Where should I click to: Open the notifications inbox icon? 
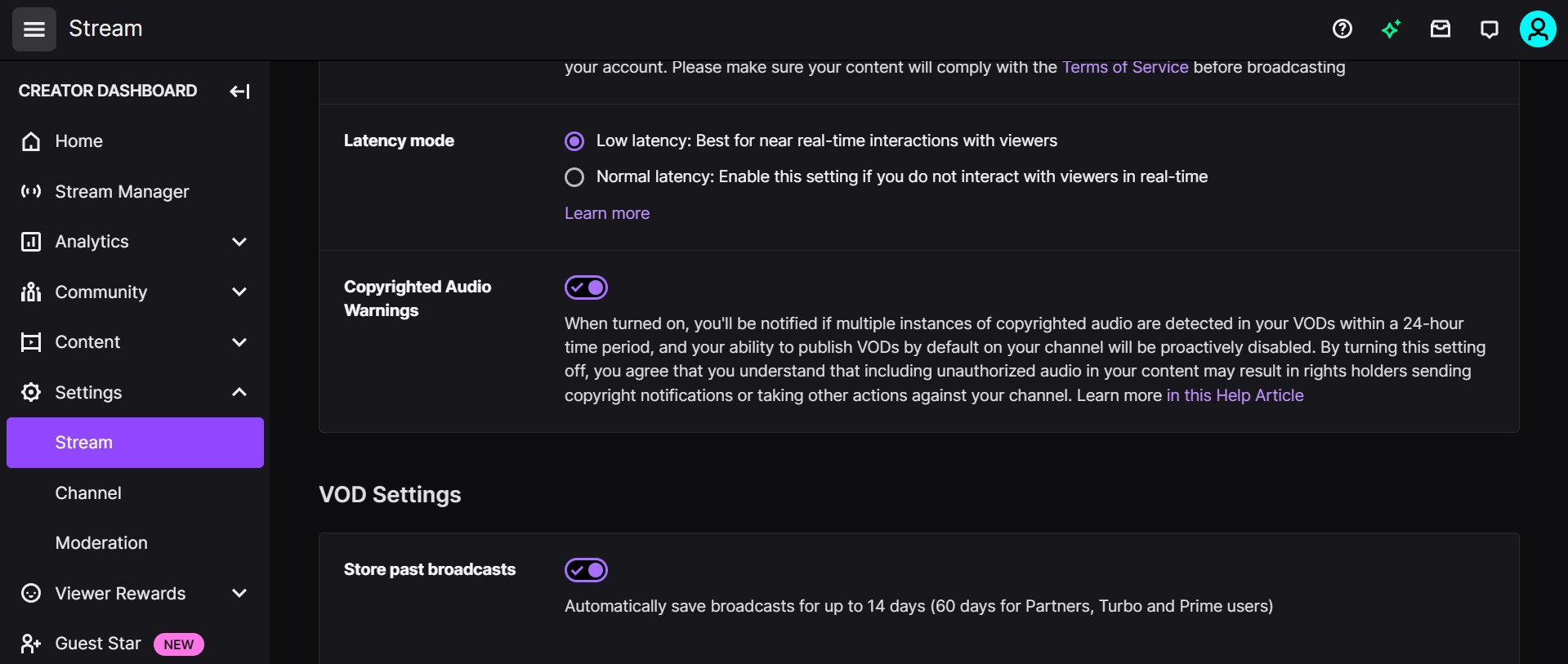tap(1440, 29)
